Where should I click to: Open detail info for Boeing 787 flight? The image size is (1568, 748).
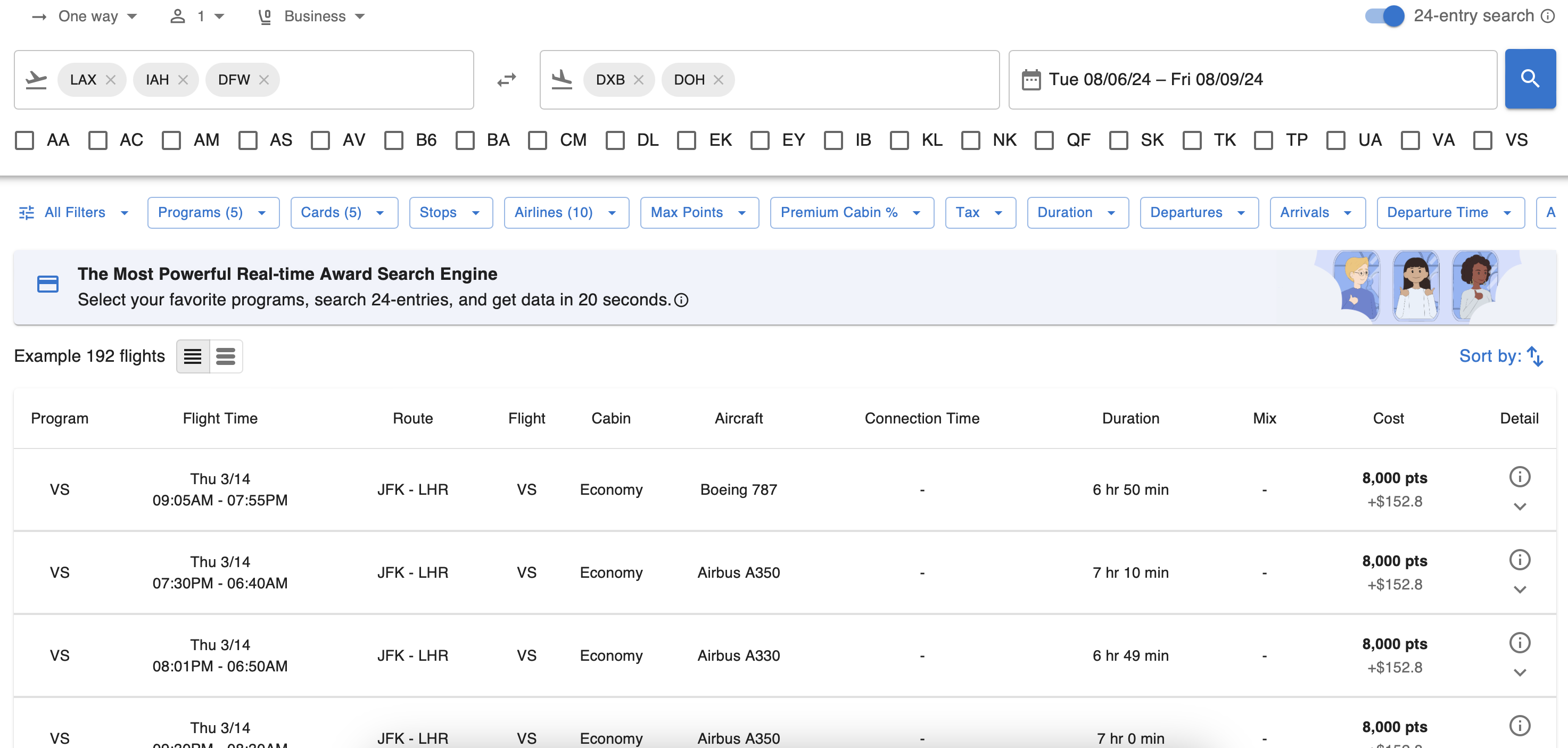coord(1520,477)
